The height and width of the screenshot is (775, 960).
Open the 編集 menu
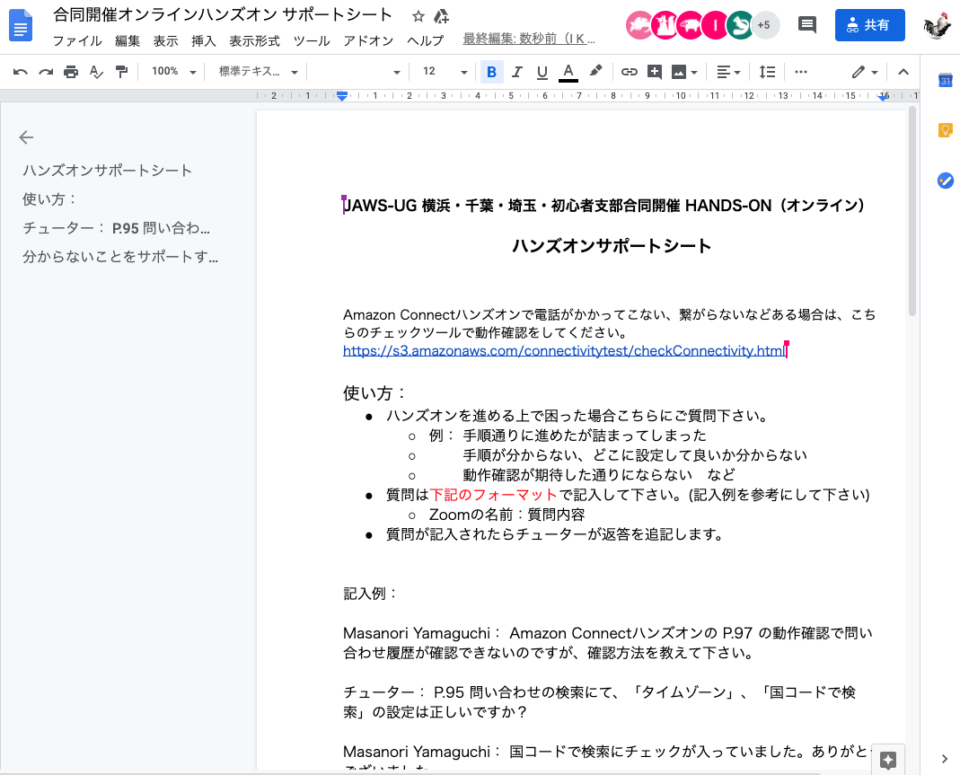coord(127,41)
